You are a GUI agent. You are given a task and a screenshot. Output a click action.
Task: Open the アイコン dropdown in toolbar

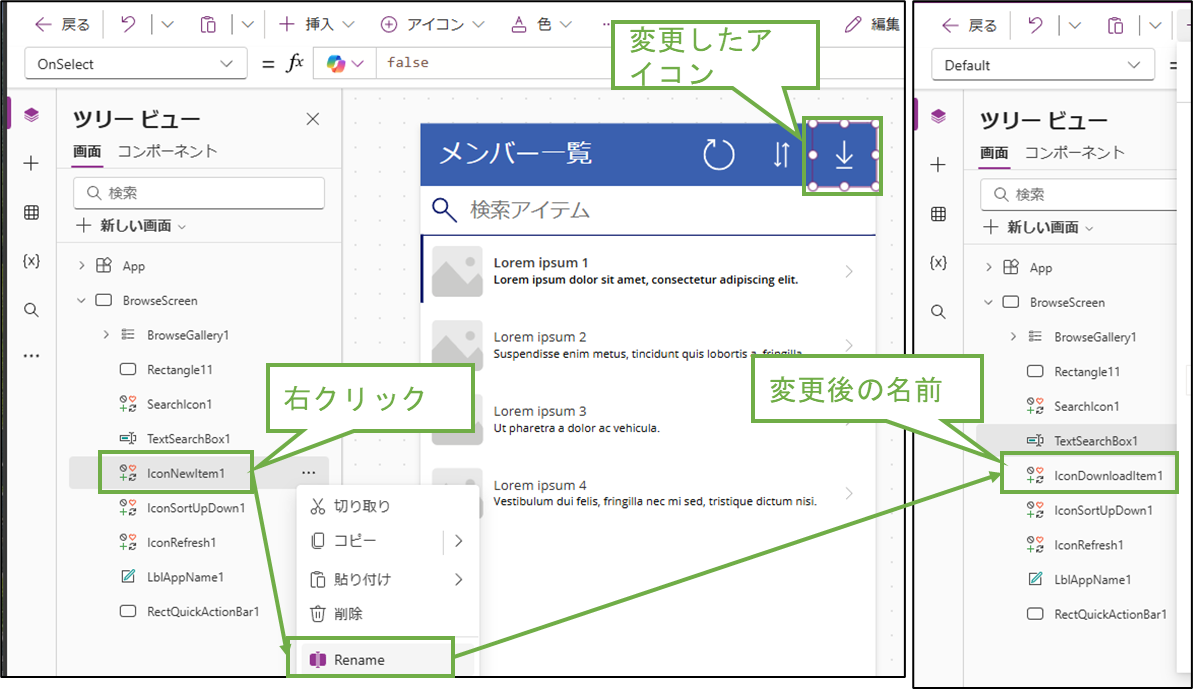pos(432,24)
